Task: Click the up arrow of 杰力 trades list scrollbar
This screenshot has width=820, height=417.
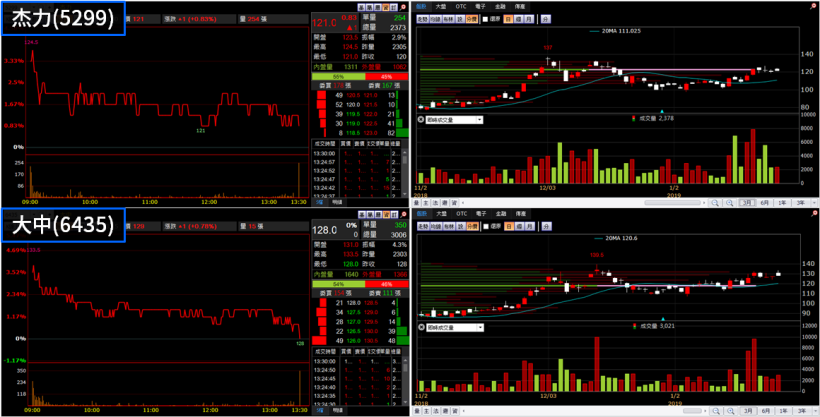Action: (405, 152)
